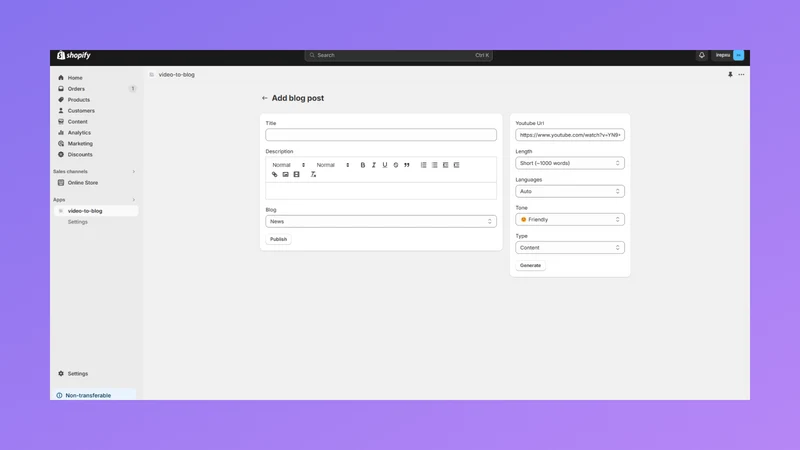This screenshot has width=800, height=450.
Task: Insert an image in the description
Action: coord(286,174)
